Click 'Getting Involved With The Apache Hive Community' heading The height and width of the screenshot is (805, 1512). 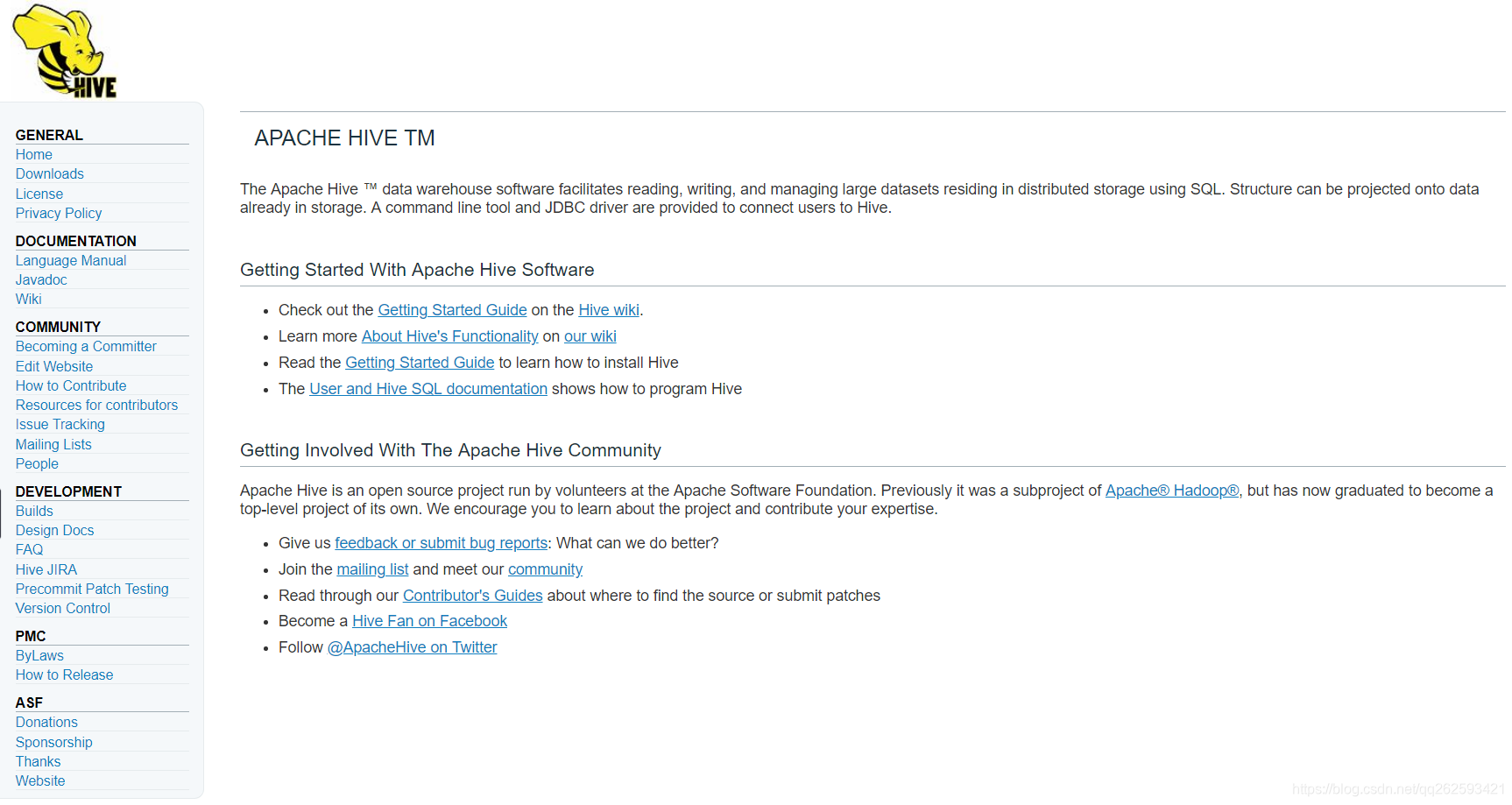click(450, 450)
